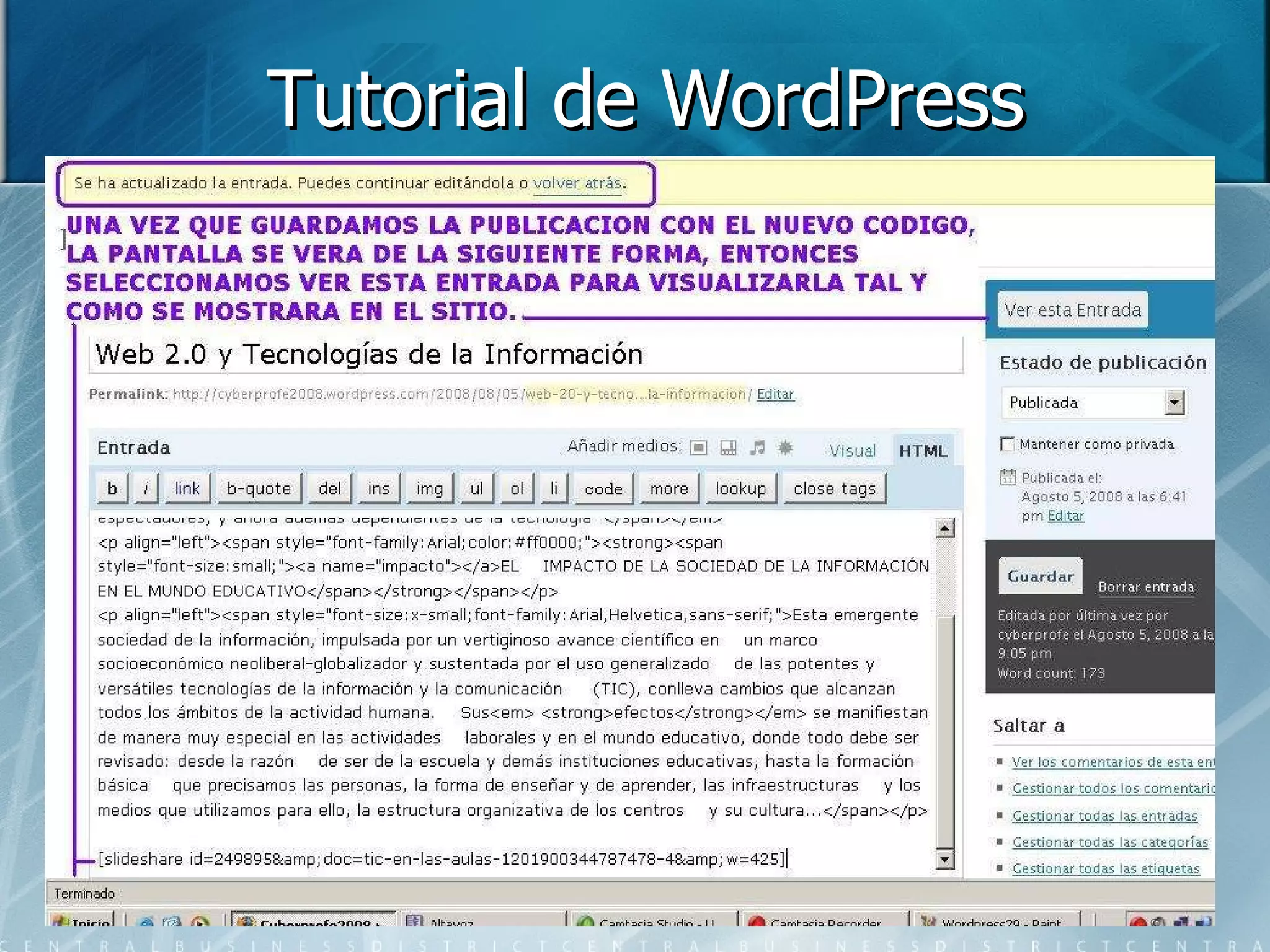Switch to the Visual editor tab
1270x952 pixels.
pos(853,451)
